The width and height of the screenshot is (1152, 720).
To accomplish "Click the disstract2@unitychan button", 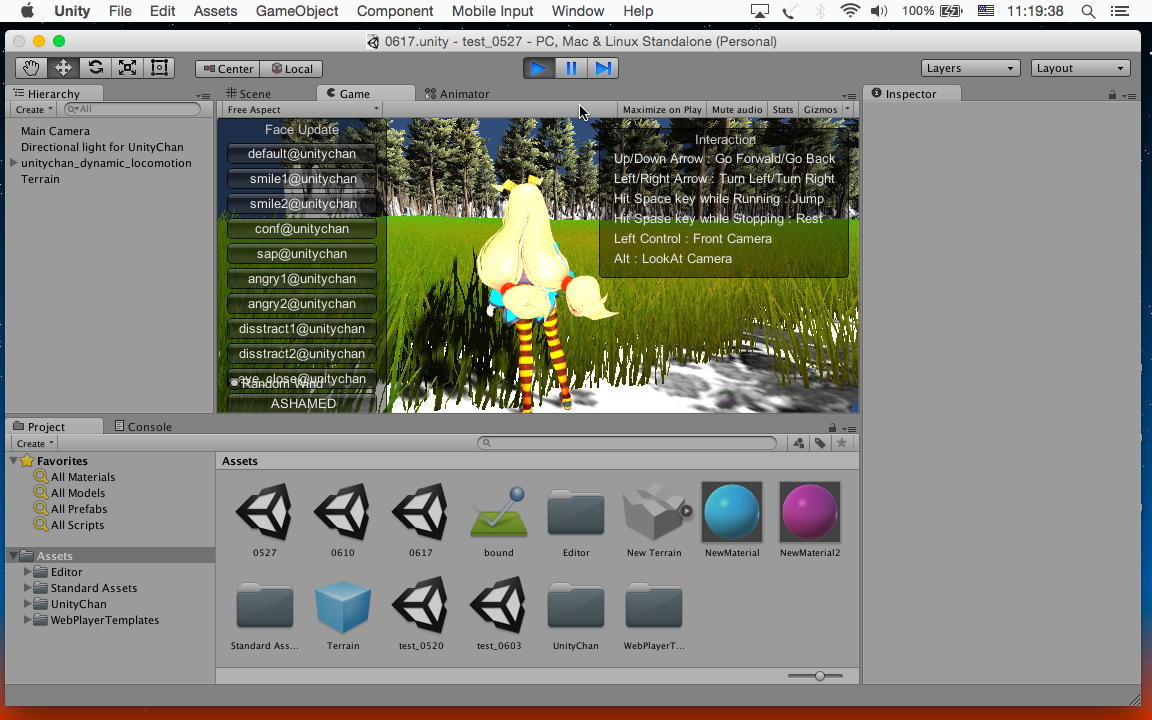I will (x=302, y=353).
